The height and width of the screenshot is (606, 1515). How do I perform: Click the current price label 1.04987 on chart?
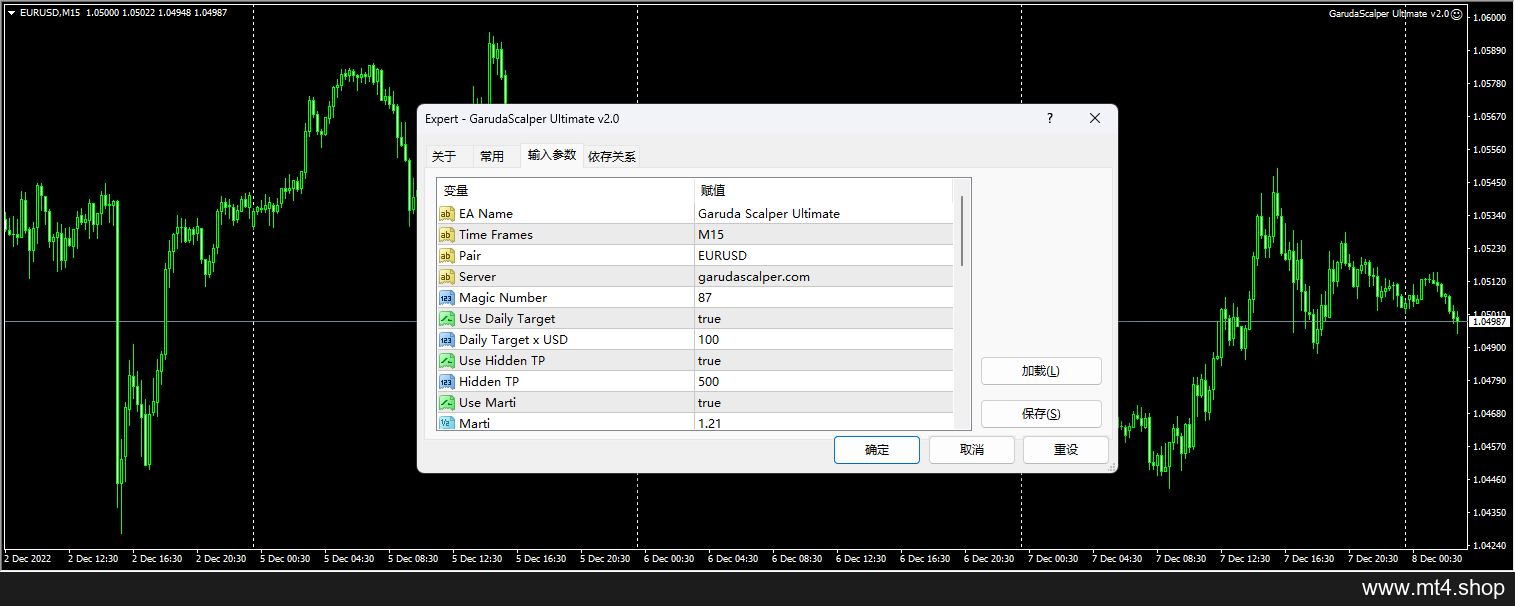tap(1489, 322)
